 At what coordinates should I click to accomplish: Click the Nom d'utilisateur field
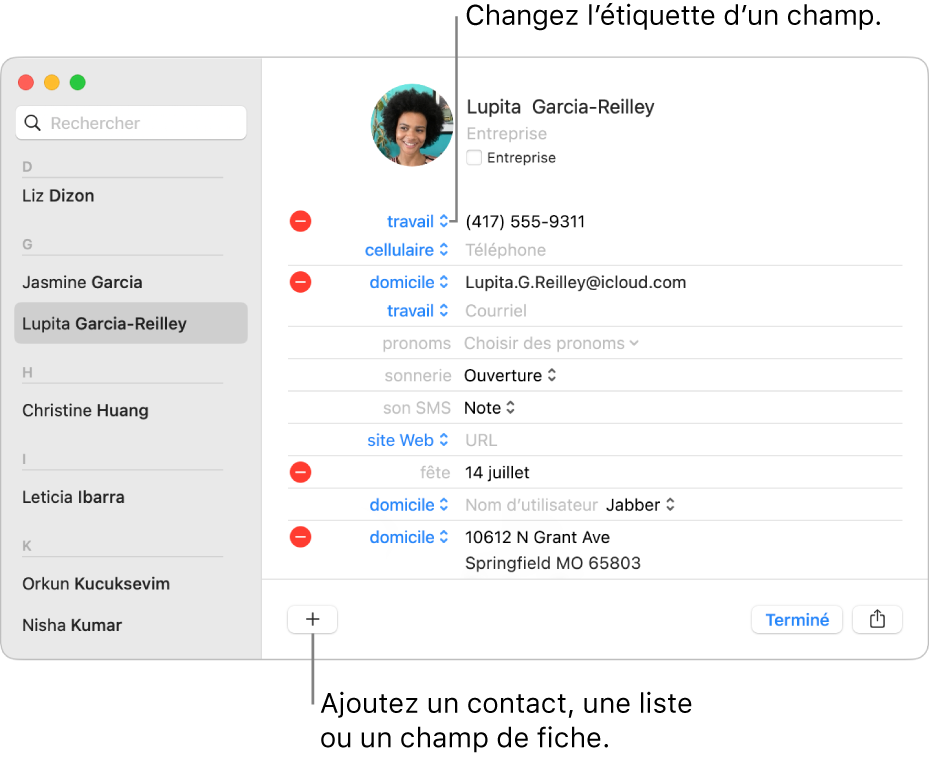531,505
